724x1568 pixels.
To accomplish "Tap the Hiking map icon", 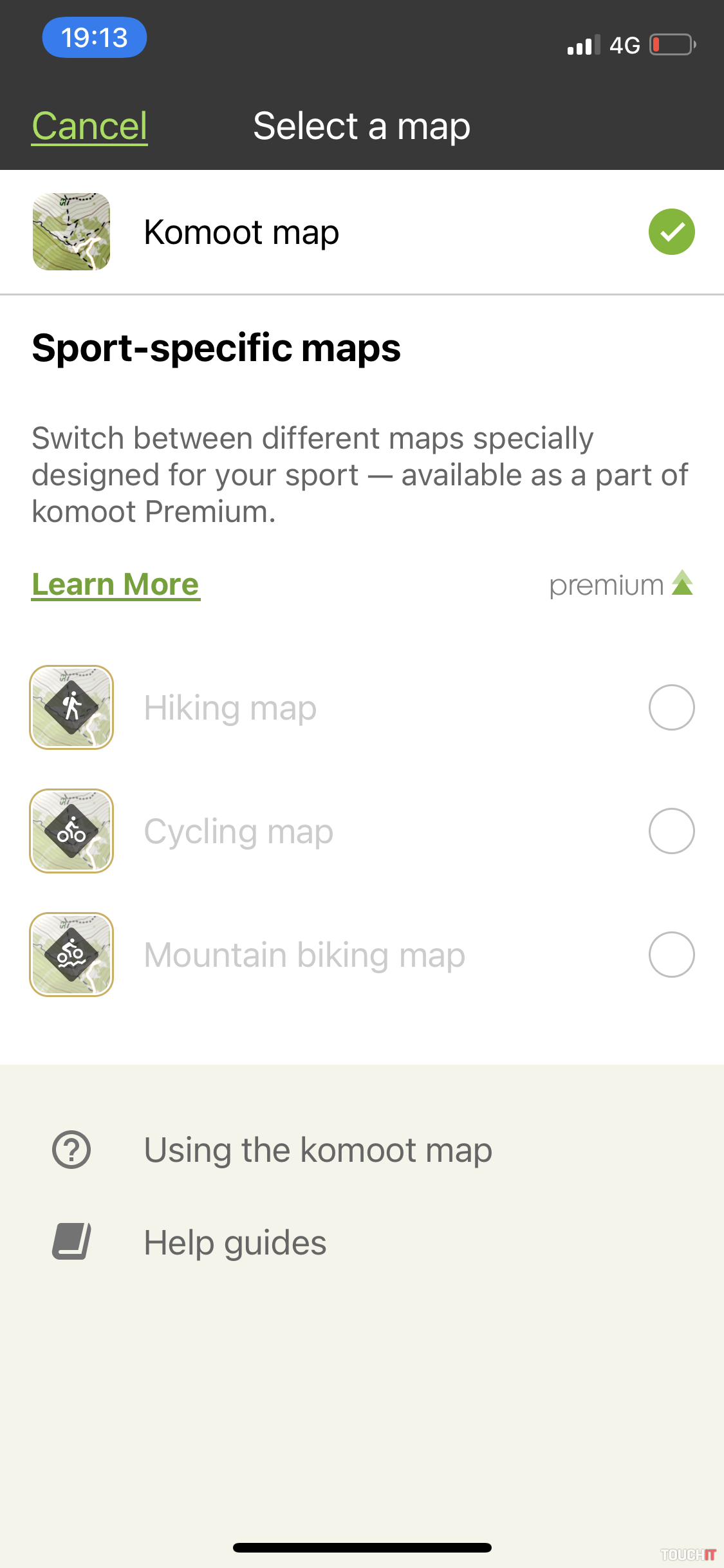I will tap(71, 707).
